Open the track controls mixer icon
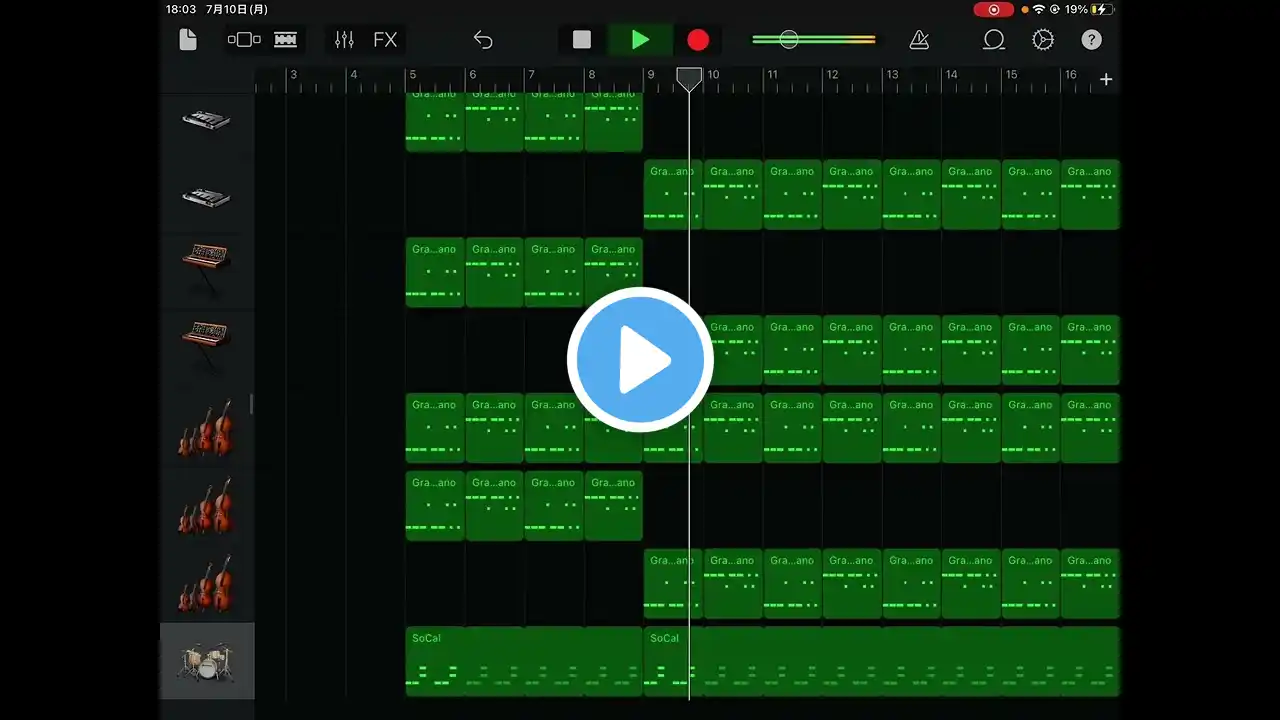Screen dimensions: 1280x720 tap(344, 40)
